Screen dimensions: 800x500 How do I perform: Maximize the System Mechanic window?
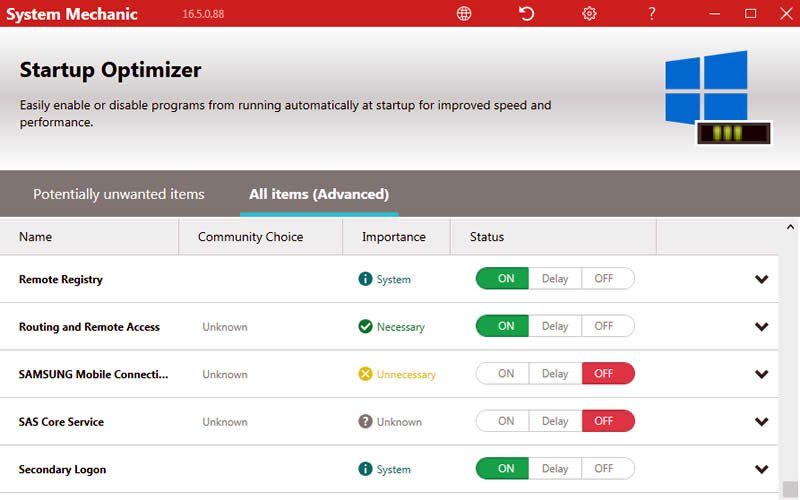750,13
